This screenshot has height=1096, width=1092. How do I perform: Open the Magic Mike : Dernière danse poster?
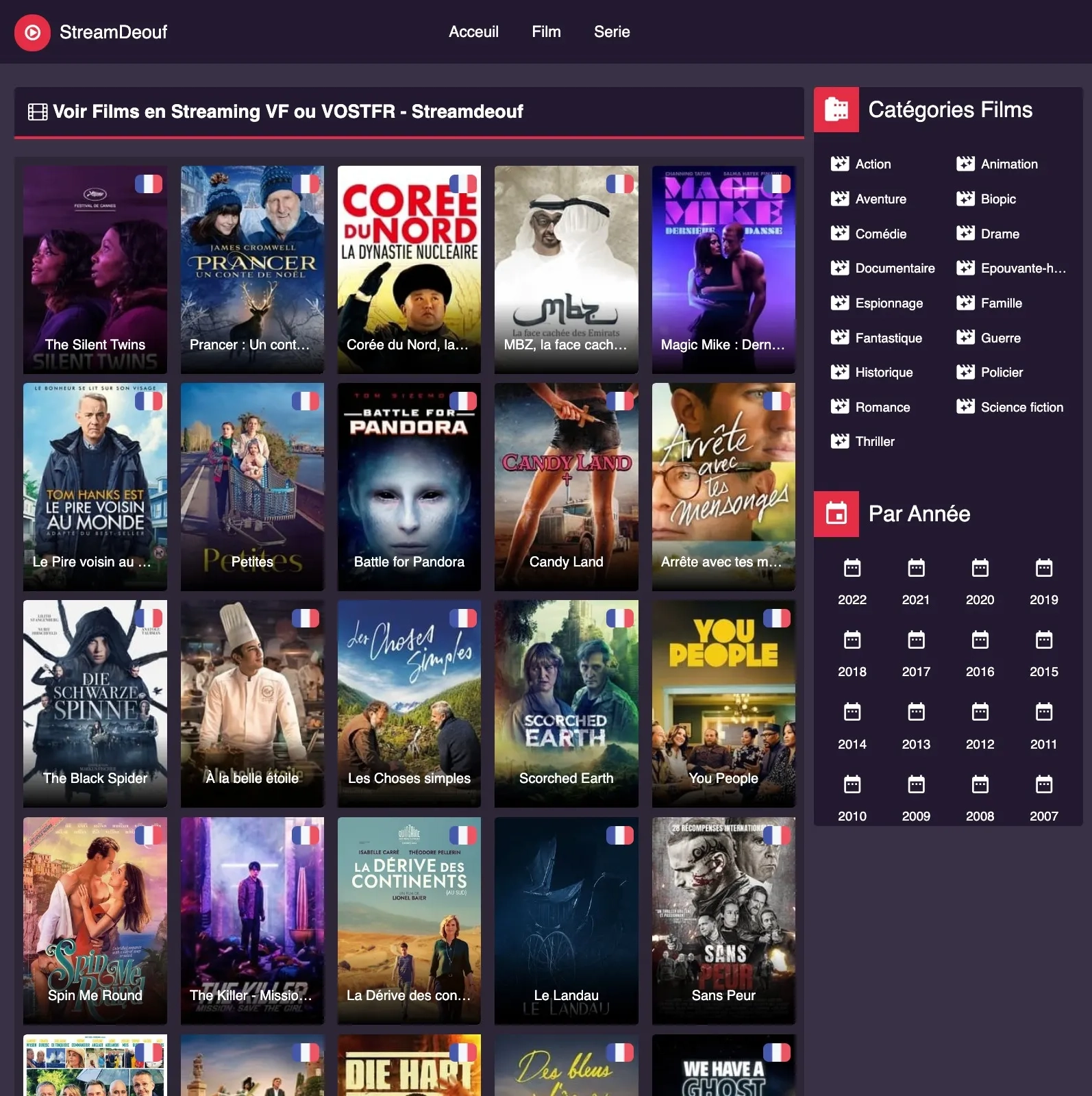pyautogui.click(x=723, y=269)
